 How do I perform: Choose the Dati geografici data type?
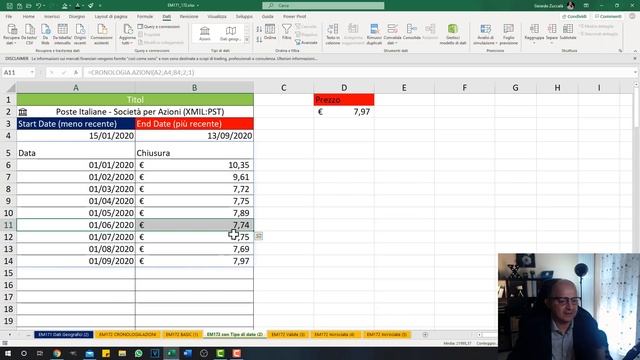pos(231,34)
